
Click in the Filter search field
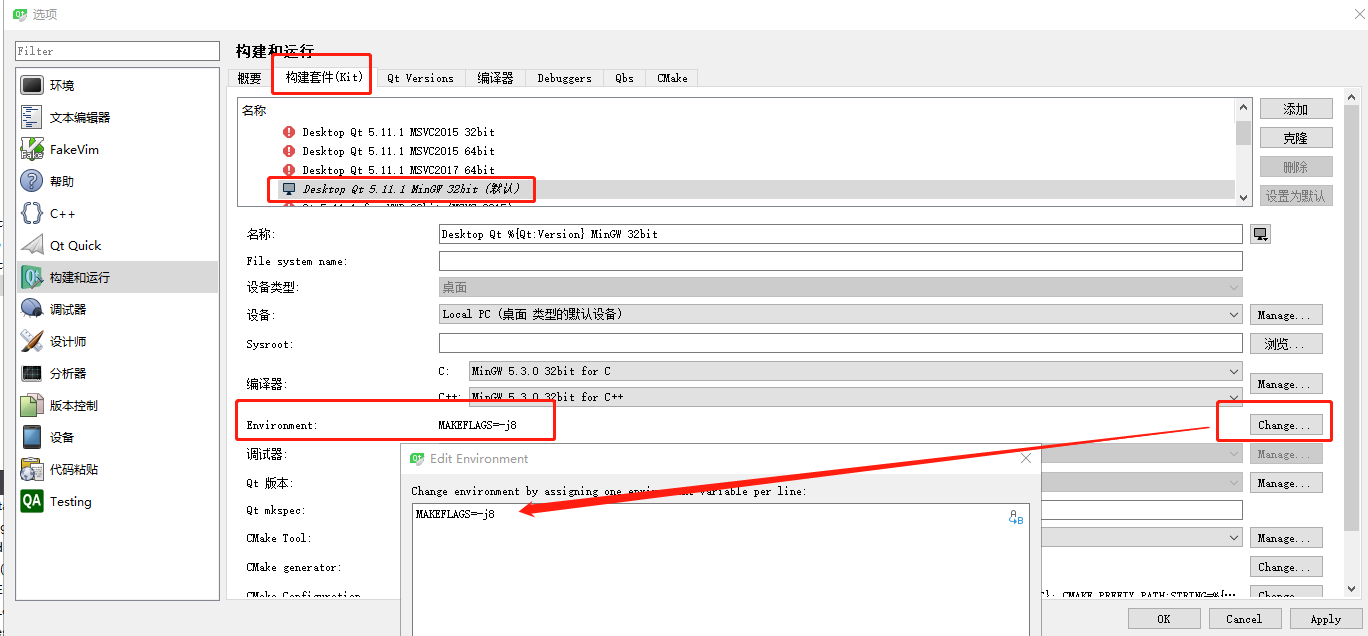tap(117, 51)
